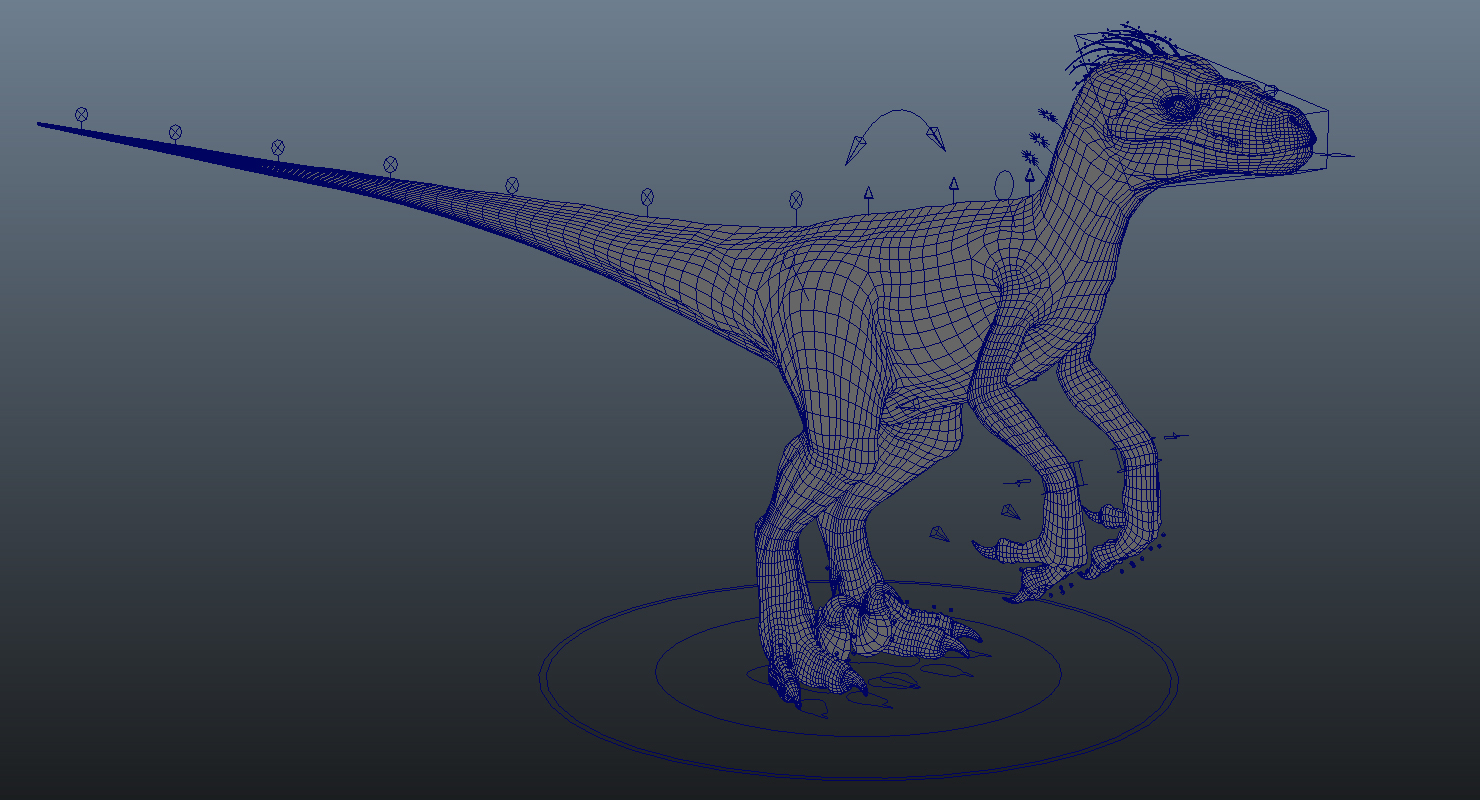Image resolution: width=1480 pixels, height=800 pixels.
Task: Select the sixth tail circle control from the tip
Action: (x=647, y=197)
